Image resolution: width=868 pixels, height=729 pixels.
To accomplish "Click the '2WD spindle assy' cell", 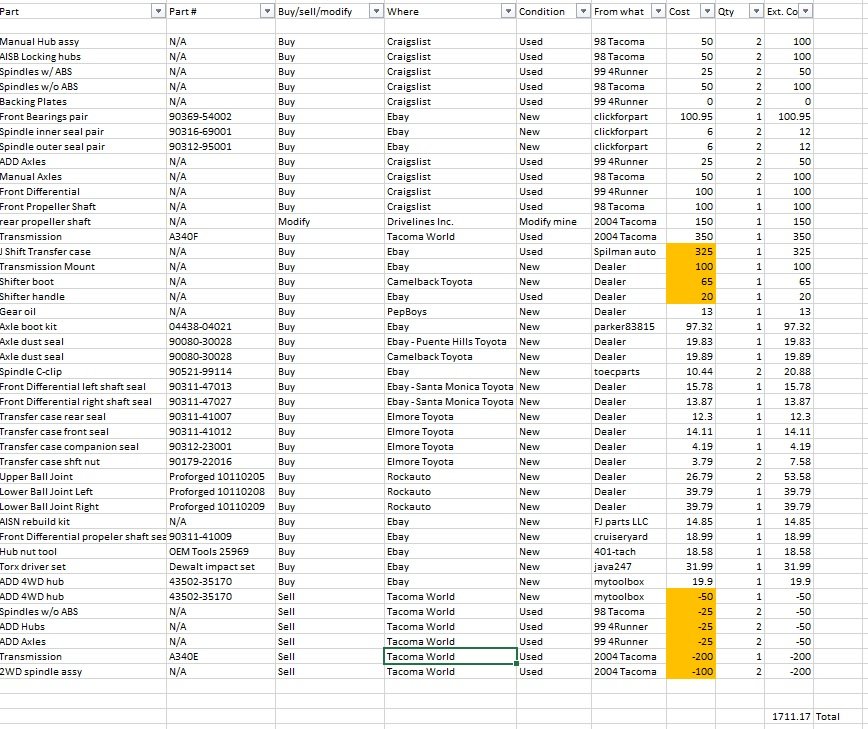I will 82,671.
